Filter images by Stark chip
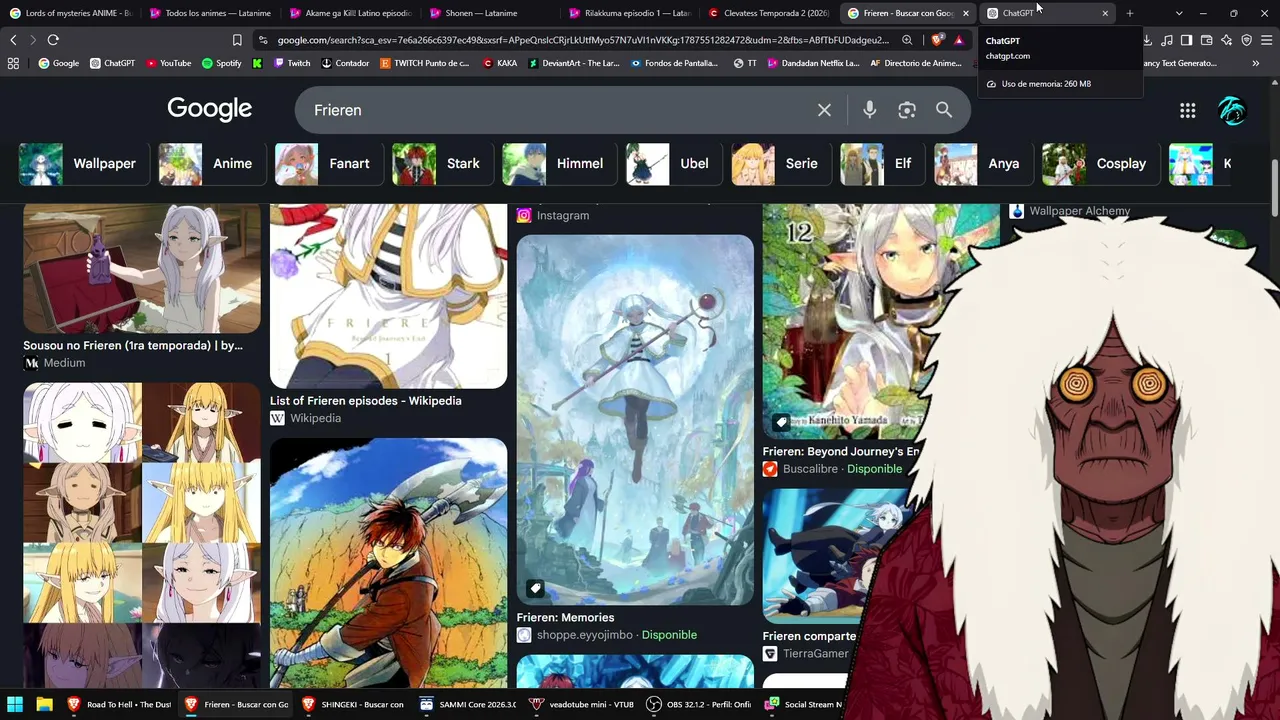This screenshot has height=720, width=1280. pyautogui.click(x=443, y=164)
